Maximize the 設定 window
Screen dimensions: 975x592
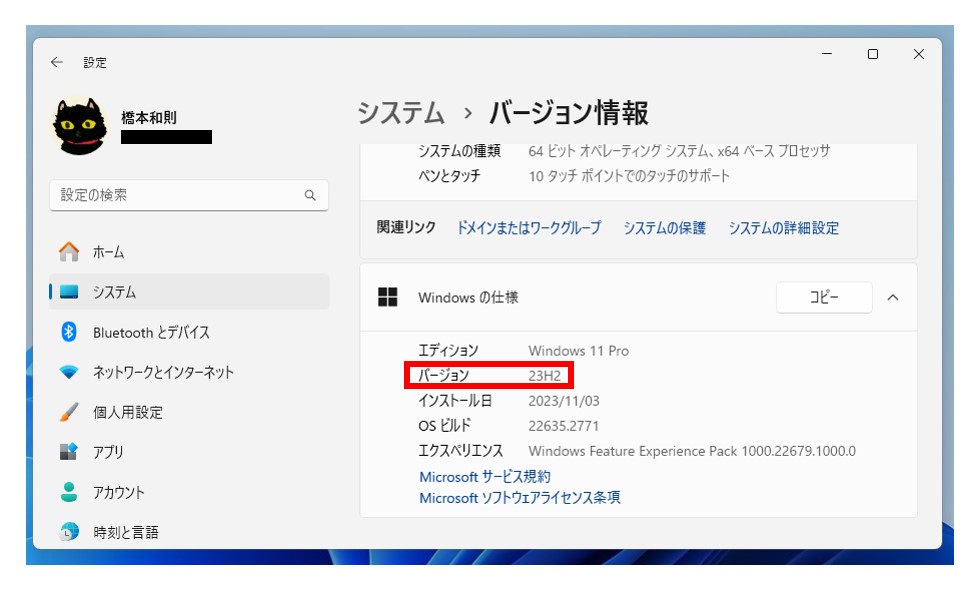873,54
